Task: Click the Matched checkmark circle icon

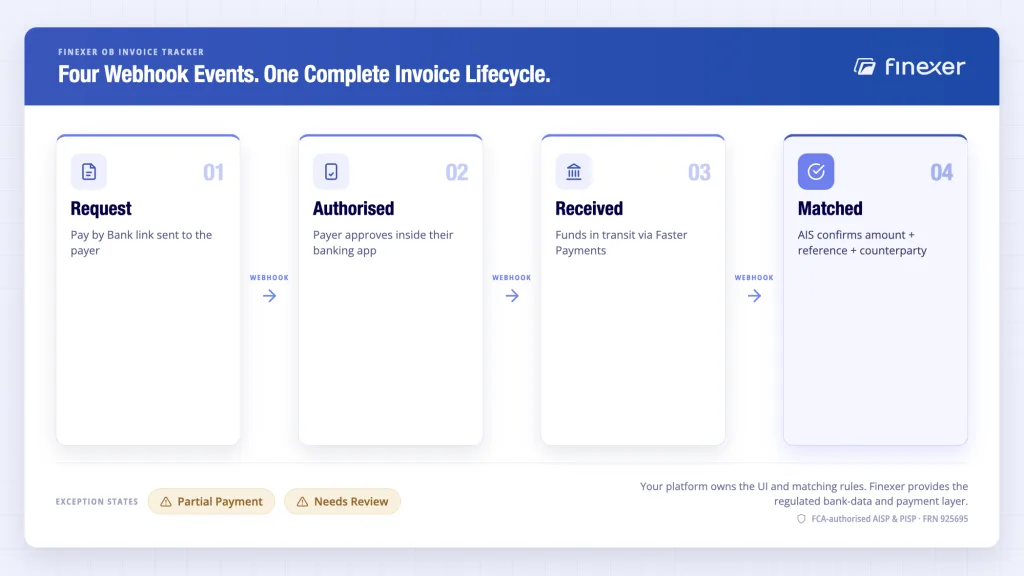Action: pyautogui.click(x=816, y=172)
